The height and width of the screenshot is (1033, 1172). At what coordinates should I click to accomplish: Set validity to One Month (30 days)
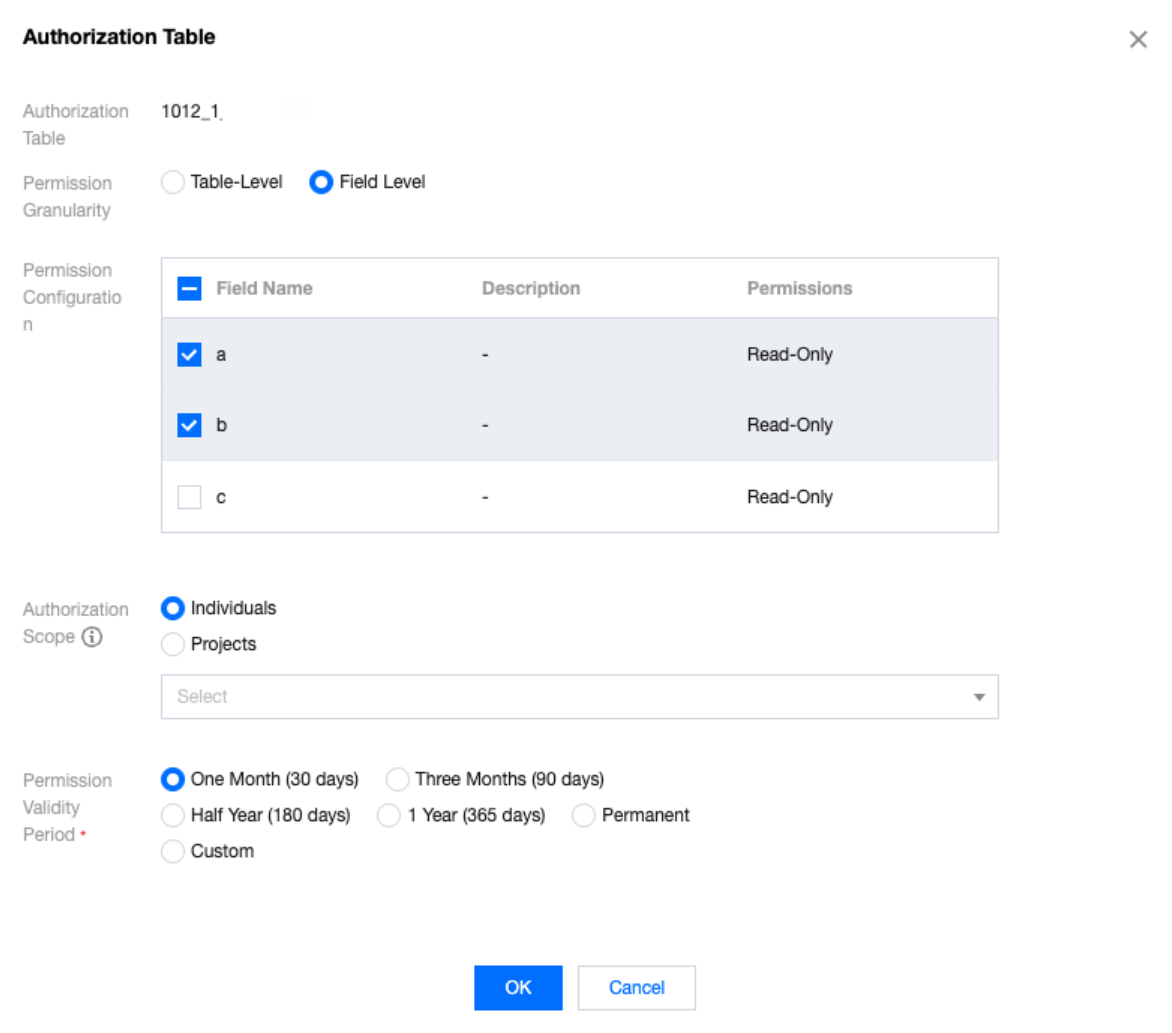(x=173, y=779)
